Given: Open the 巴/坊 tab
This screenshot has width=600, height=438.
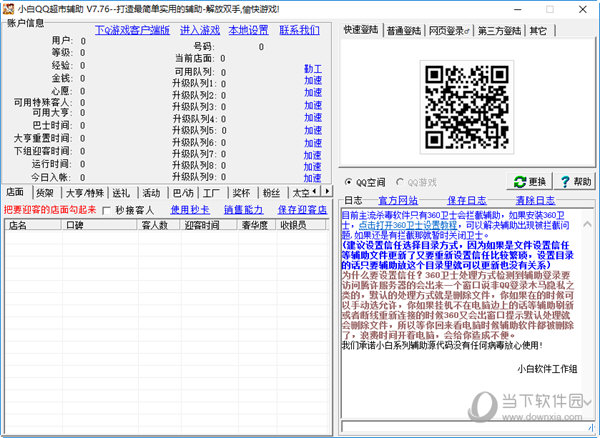Looking at the screenshot, I should point(183,193).
